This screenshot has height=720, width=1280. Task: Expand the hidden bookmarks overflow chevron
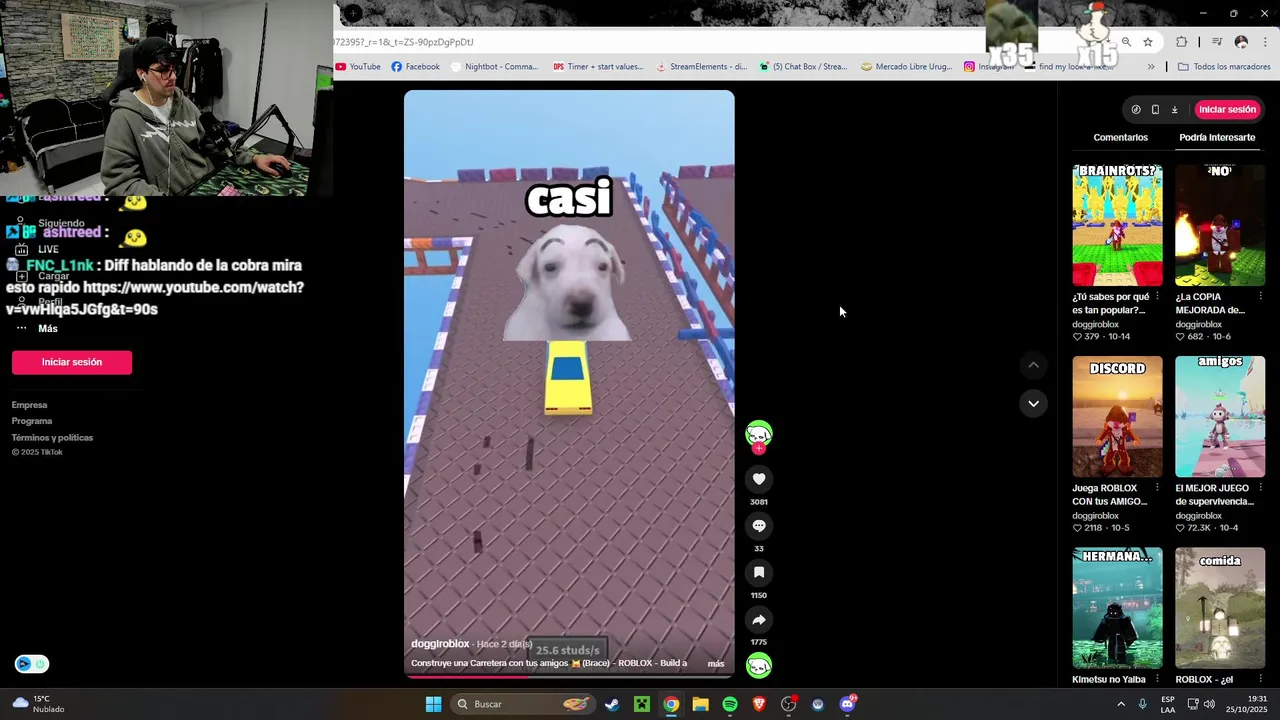pyautogui.click(x=1151, y=67)
